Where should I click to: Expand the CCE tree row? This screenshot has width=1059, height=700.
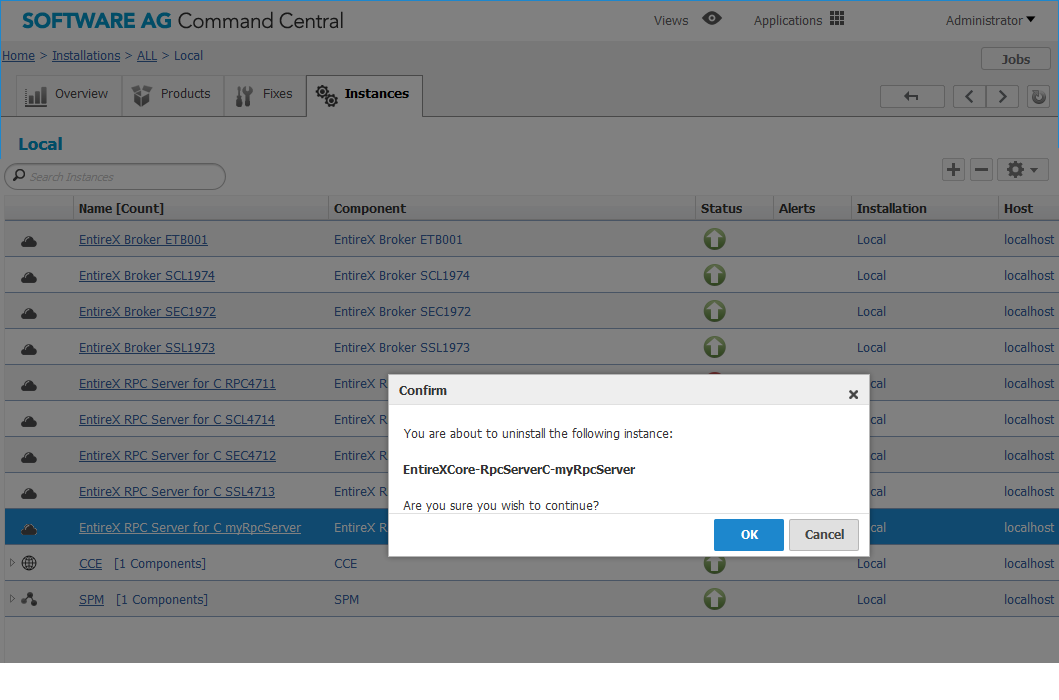(12, 563)
